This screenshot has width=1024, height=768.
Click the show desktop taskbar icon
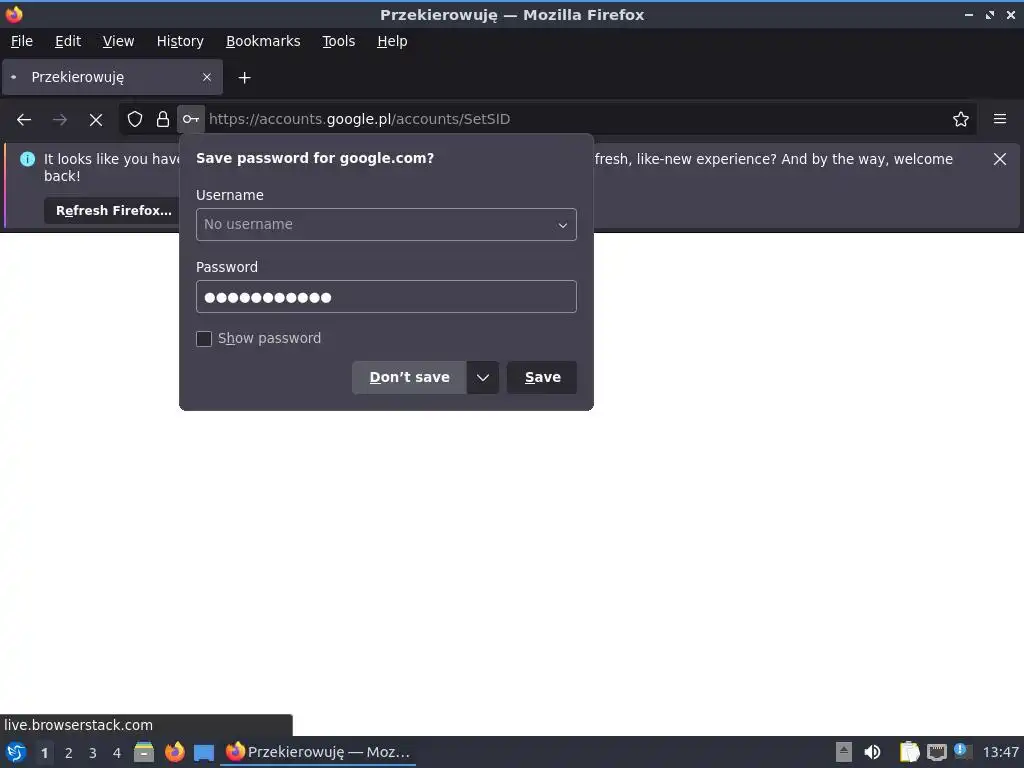[204, 752]
